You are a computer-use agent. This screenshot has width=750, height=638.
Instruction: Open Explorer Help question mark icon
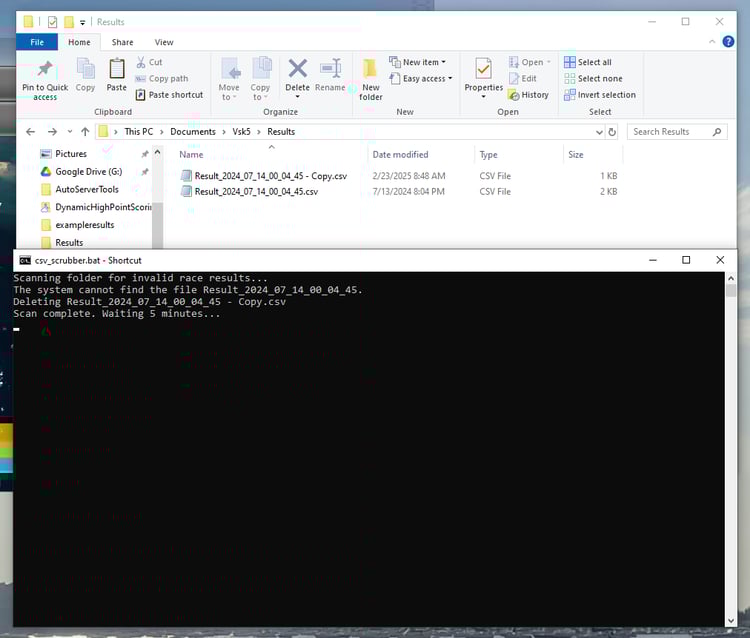click(728, 42)
